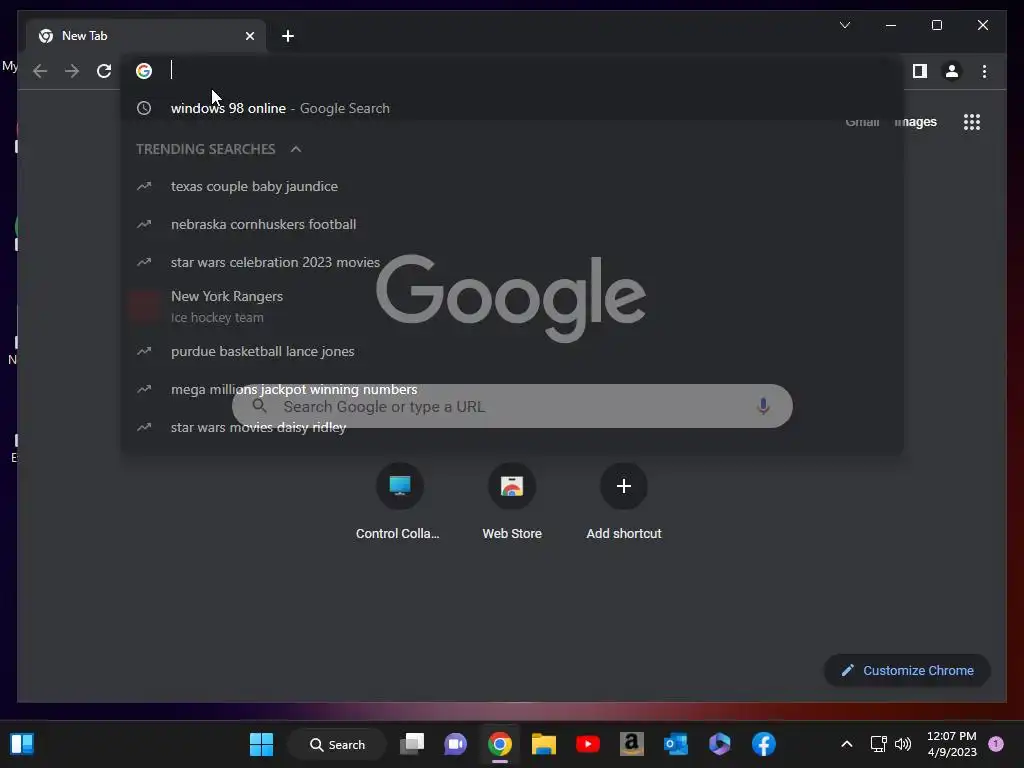Click the browser back arrow
The height and width of the screenshot is (768, 1024).
(40, 71)
